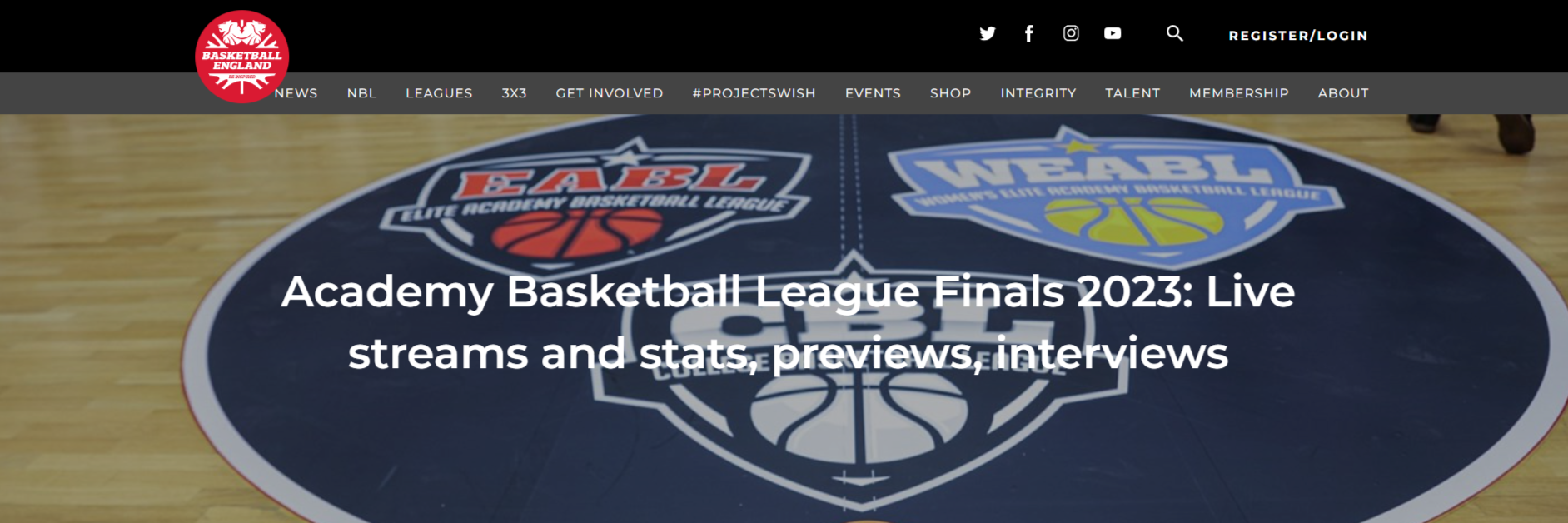This screenshot has height=523, width=1568.
Task: Expand the Membership menu
Action: (x=1239, y=93)
